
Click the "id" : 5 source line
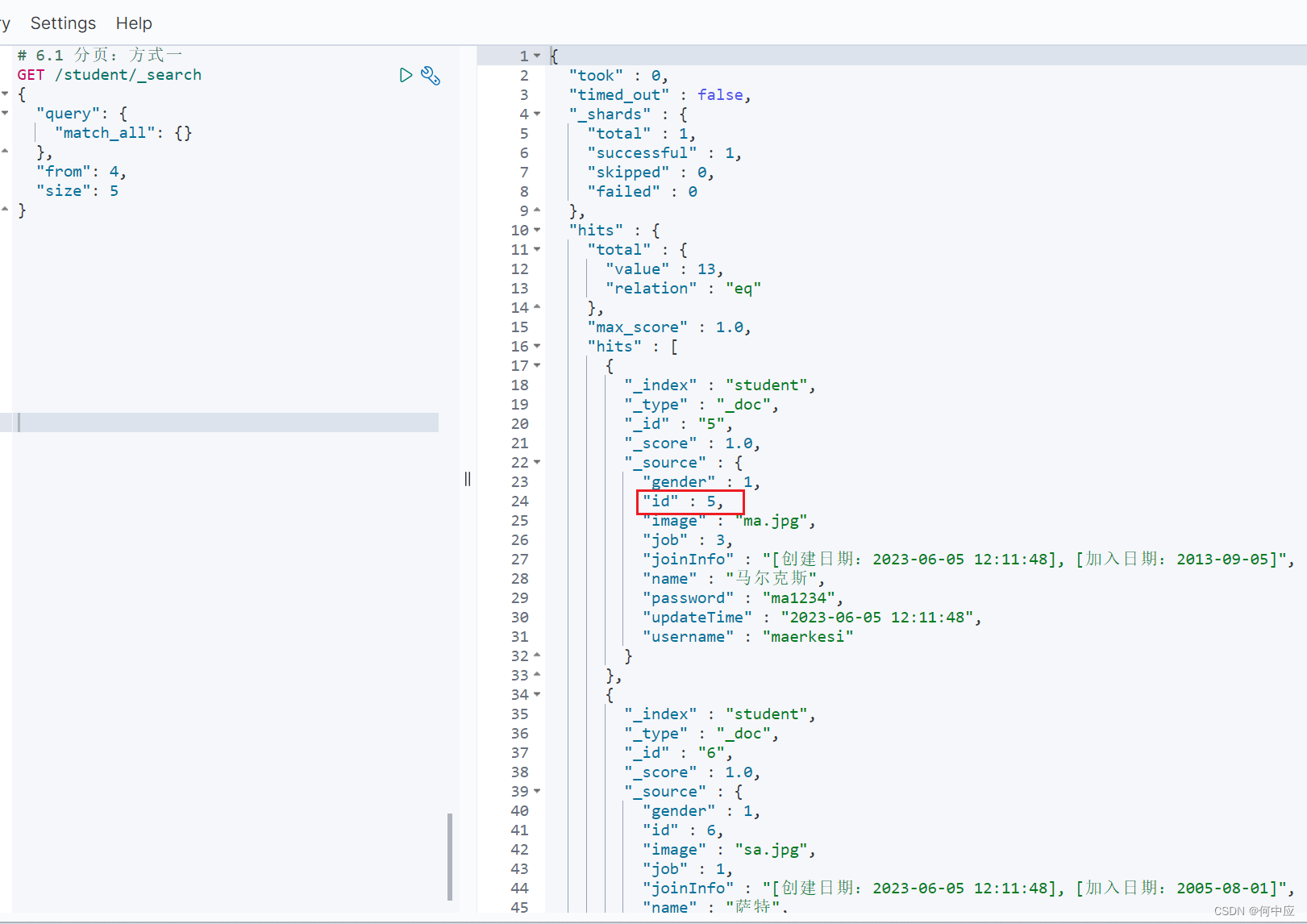[x=683, y=501]
